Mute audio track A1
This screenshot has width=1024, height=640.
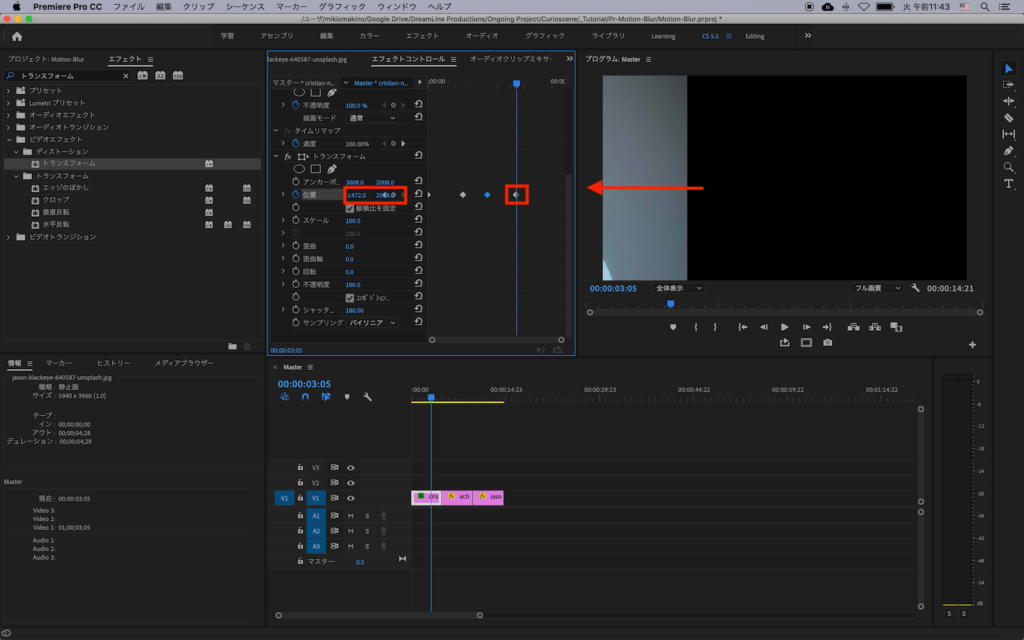[350, 515]
